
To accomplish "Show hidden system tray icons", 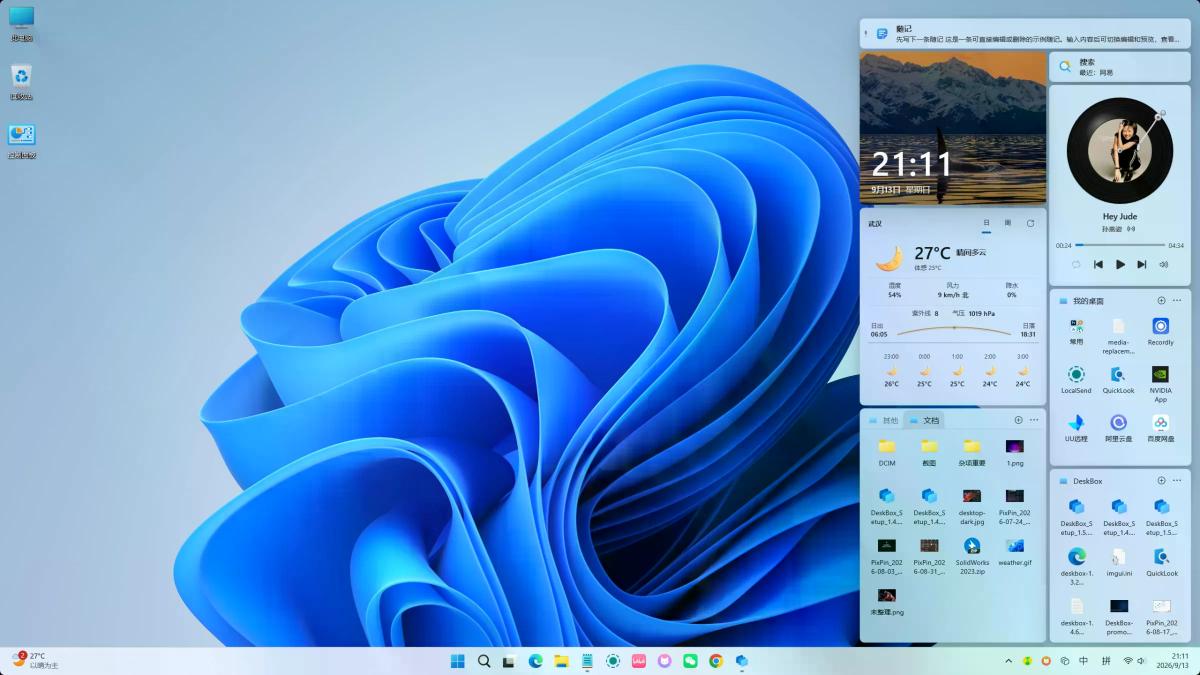I will (x=1008, y=661).
